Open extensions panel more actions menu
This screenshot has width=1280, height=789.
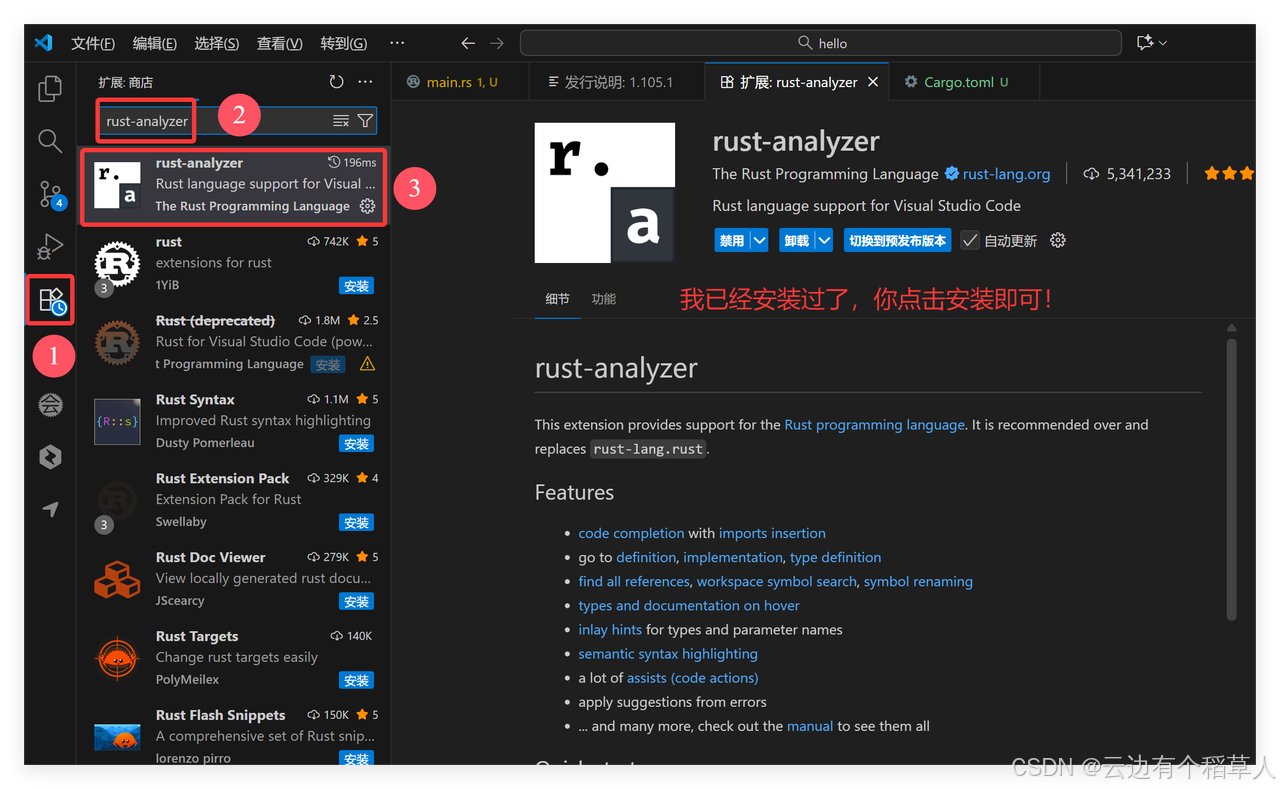coord(365,82)
